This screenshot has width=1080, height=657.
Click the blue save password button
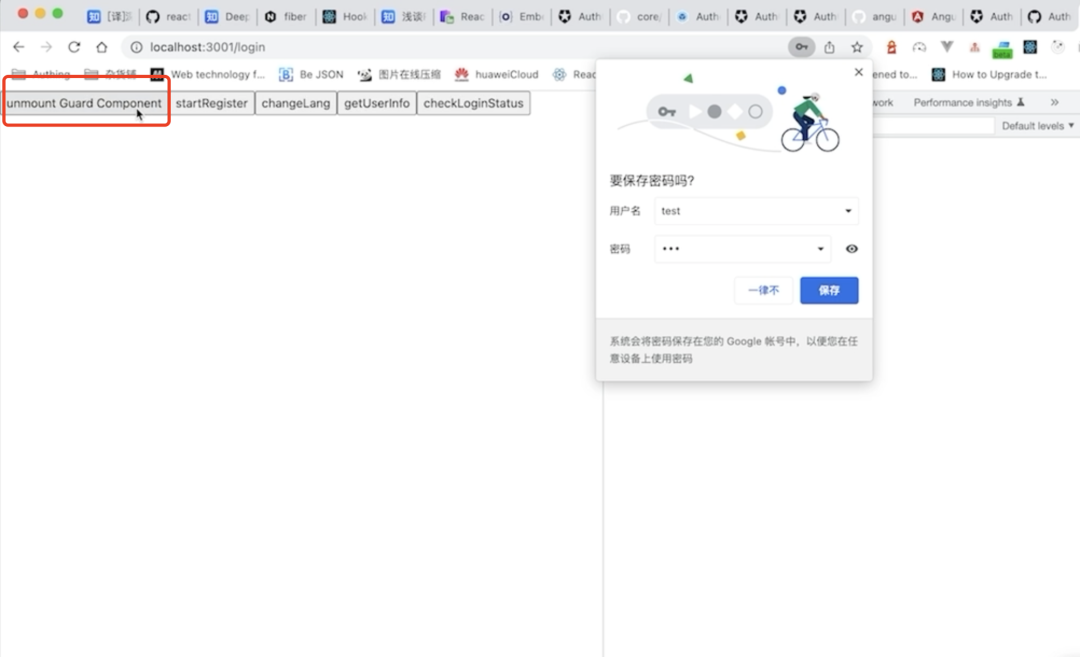829,290
